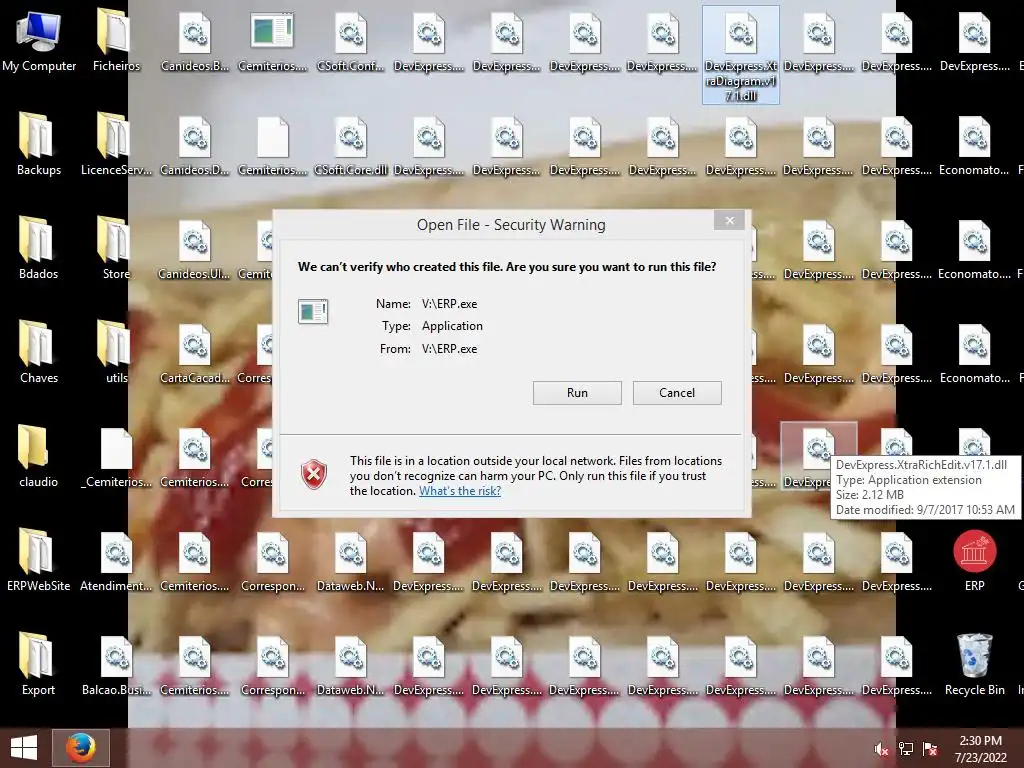Select the CSoft.Core.dll file icon
1024x768 pixels.
click(x=351, y=144)
